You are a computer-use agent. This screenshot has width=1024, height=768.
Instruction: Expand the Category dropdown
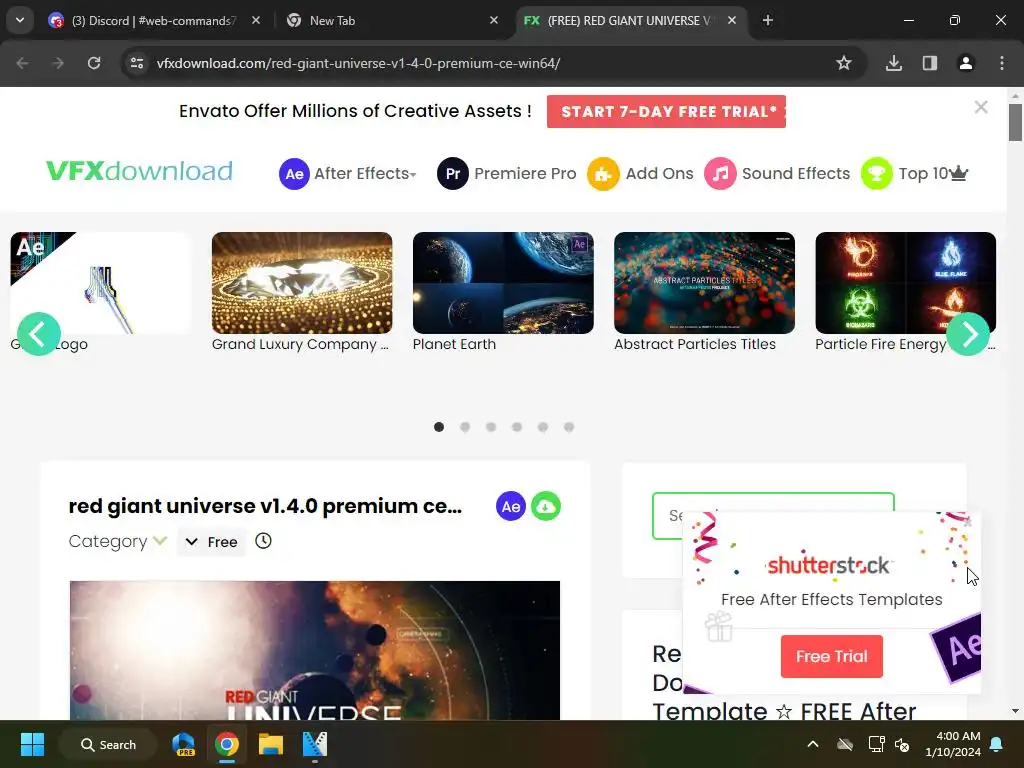tap(118, 541)
